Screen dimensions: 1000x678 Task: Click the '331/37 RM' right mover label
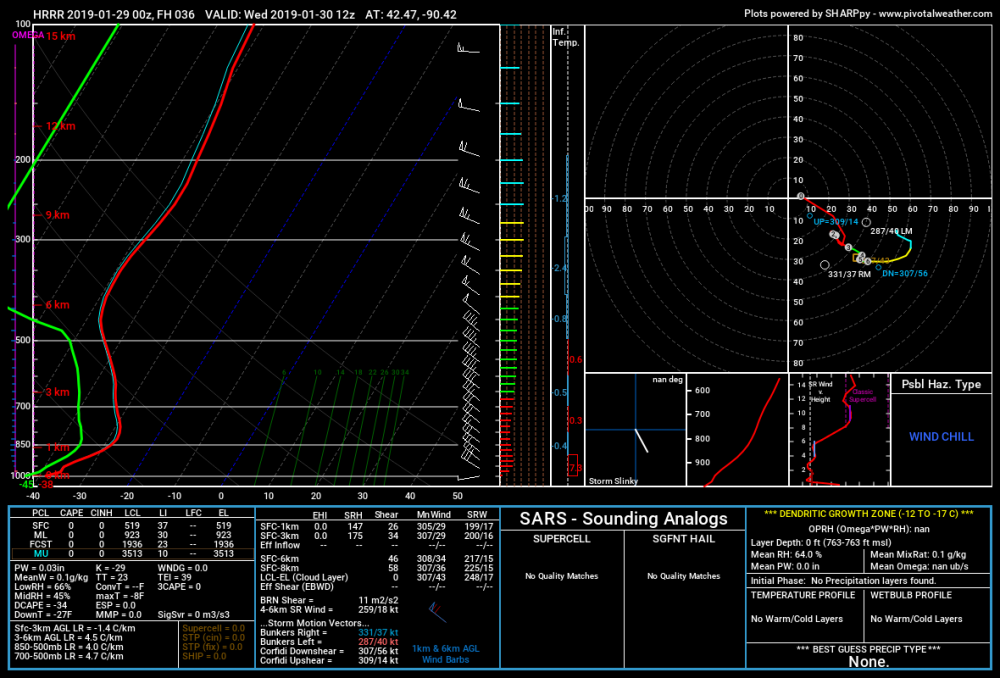point(849,274)
